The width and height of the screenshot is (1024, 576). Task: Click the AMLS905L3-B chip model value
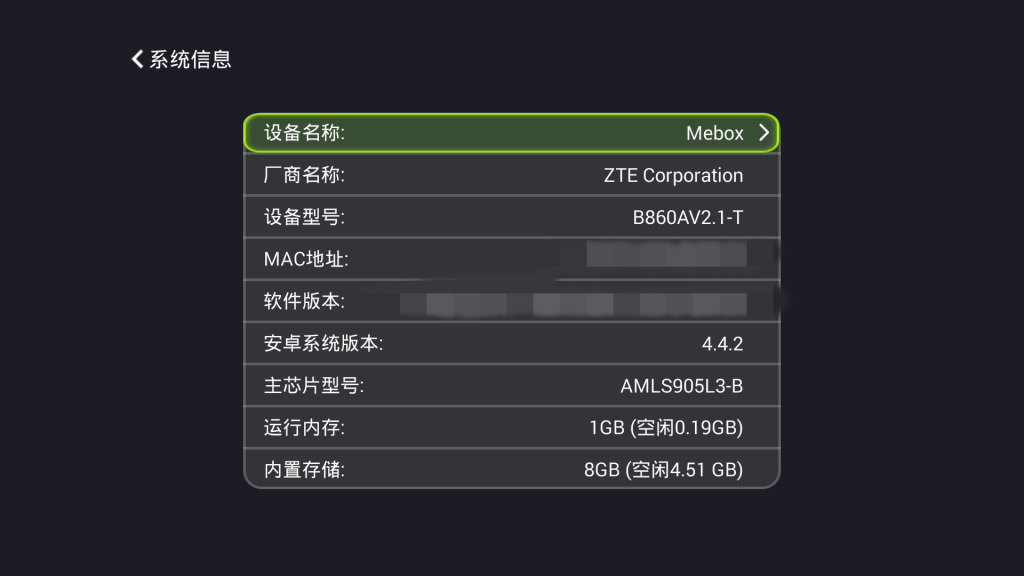(x=681, y=386)
